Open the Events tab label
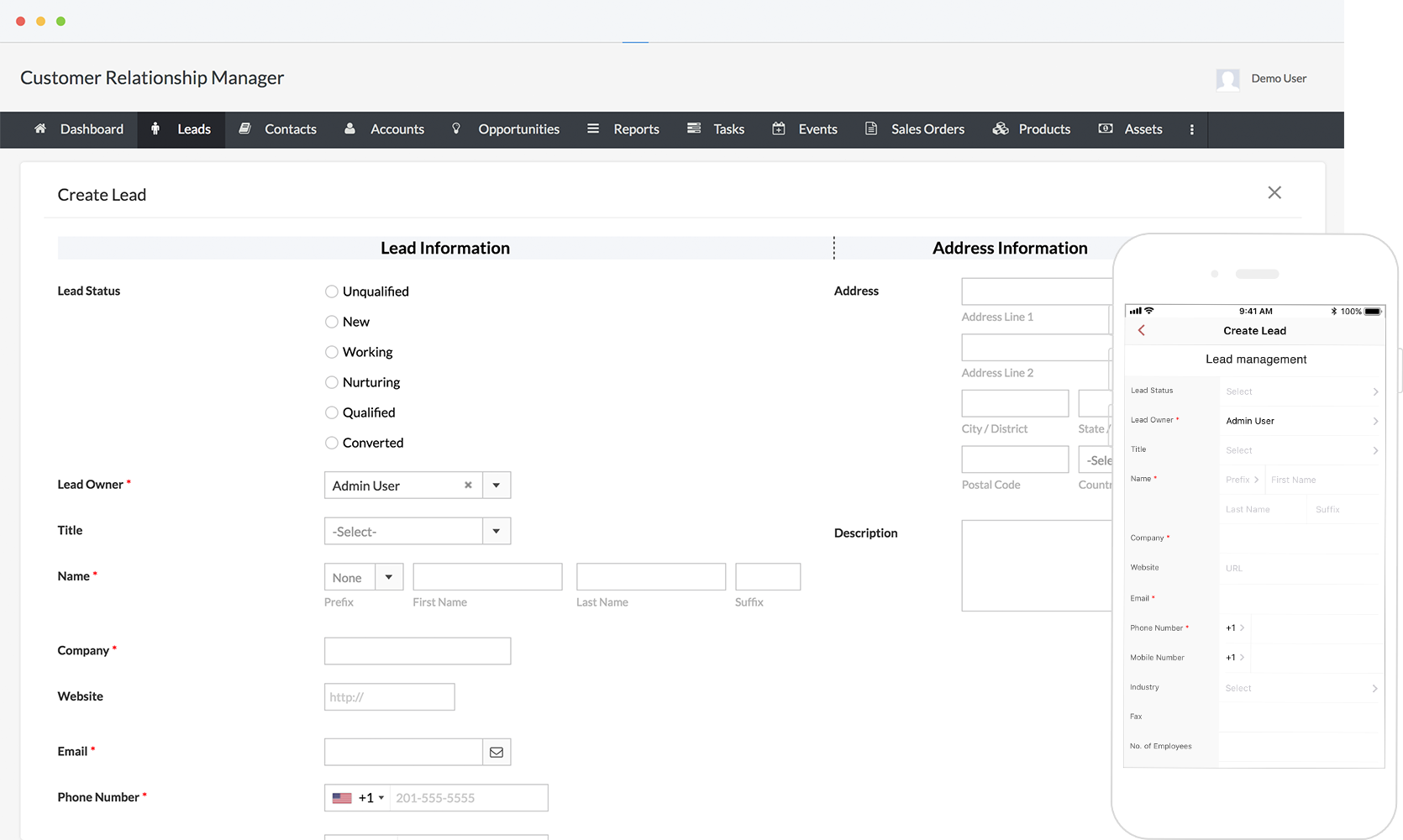Viewport: 1403px width, 840px height. [818, 129]
